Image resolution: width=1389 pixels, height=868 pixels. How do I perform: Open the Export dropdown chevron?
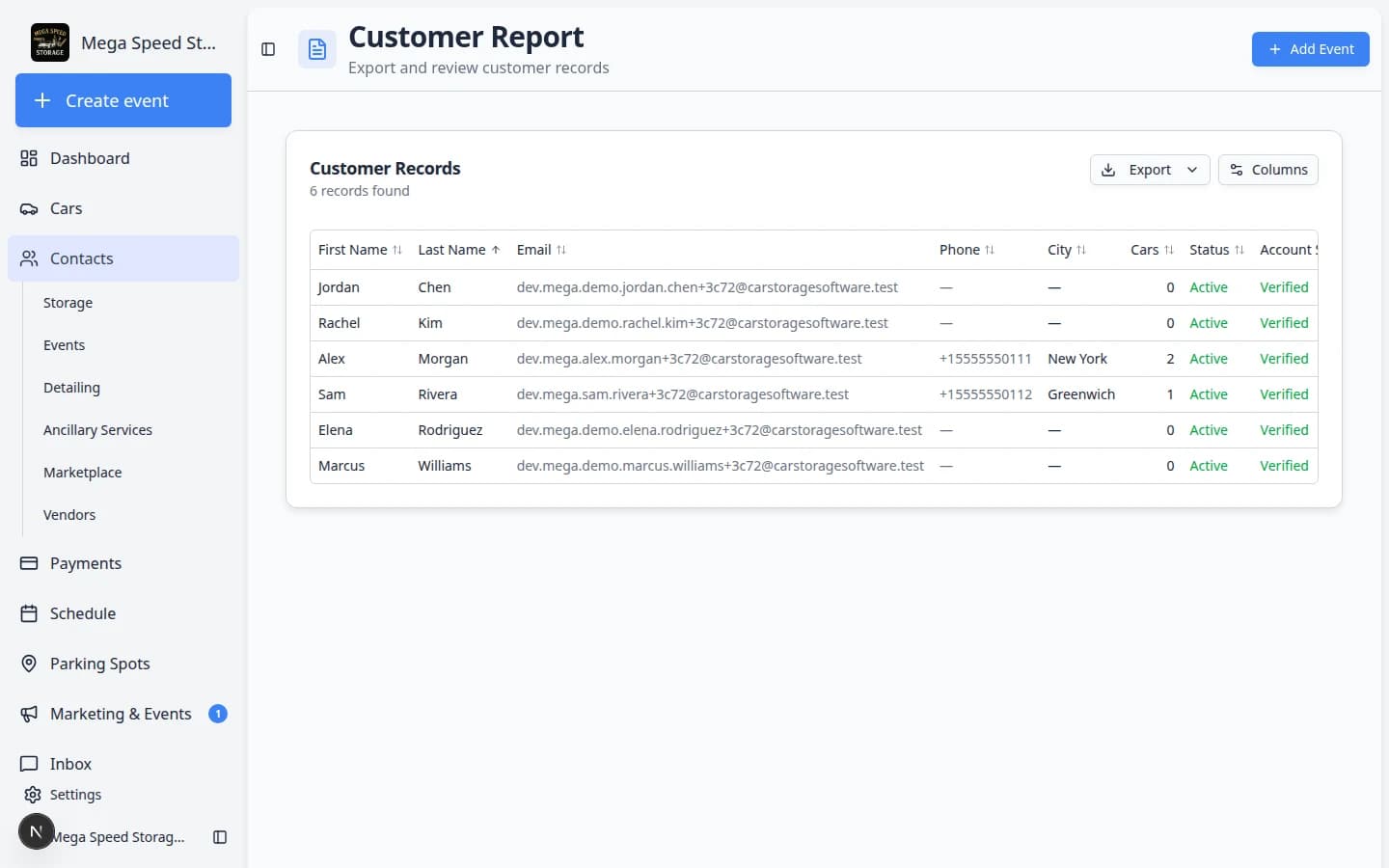tap(1192, 170)
